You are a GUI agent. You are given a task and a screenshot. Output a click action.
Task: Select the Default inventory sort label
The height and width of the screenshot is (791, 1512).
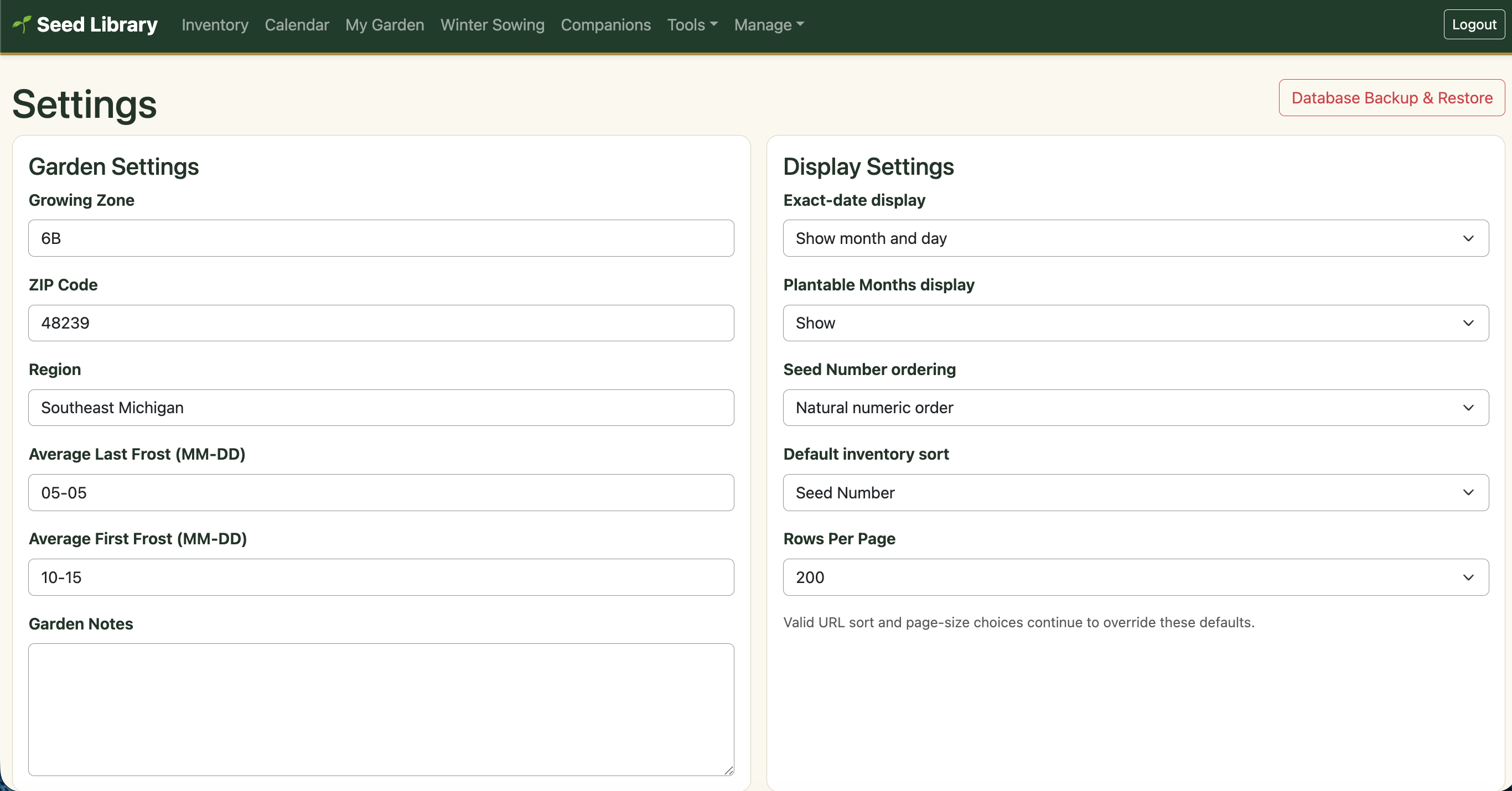click(866, 454)
